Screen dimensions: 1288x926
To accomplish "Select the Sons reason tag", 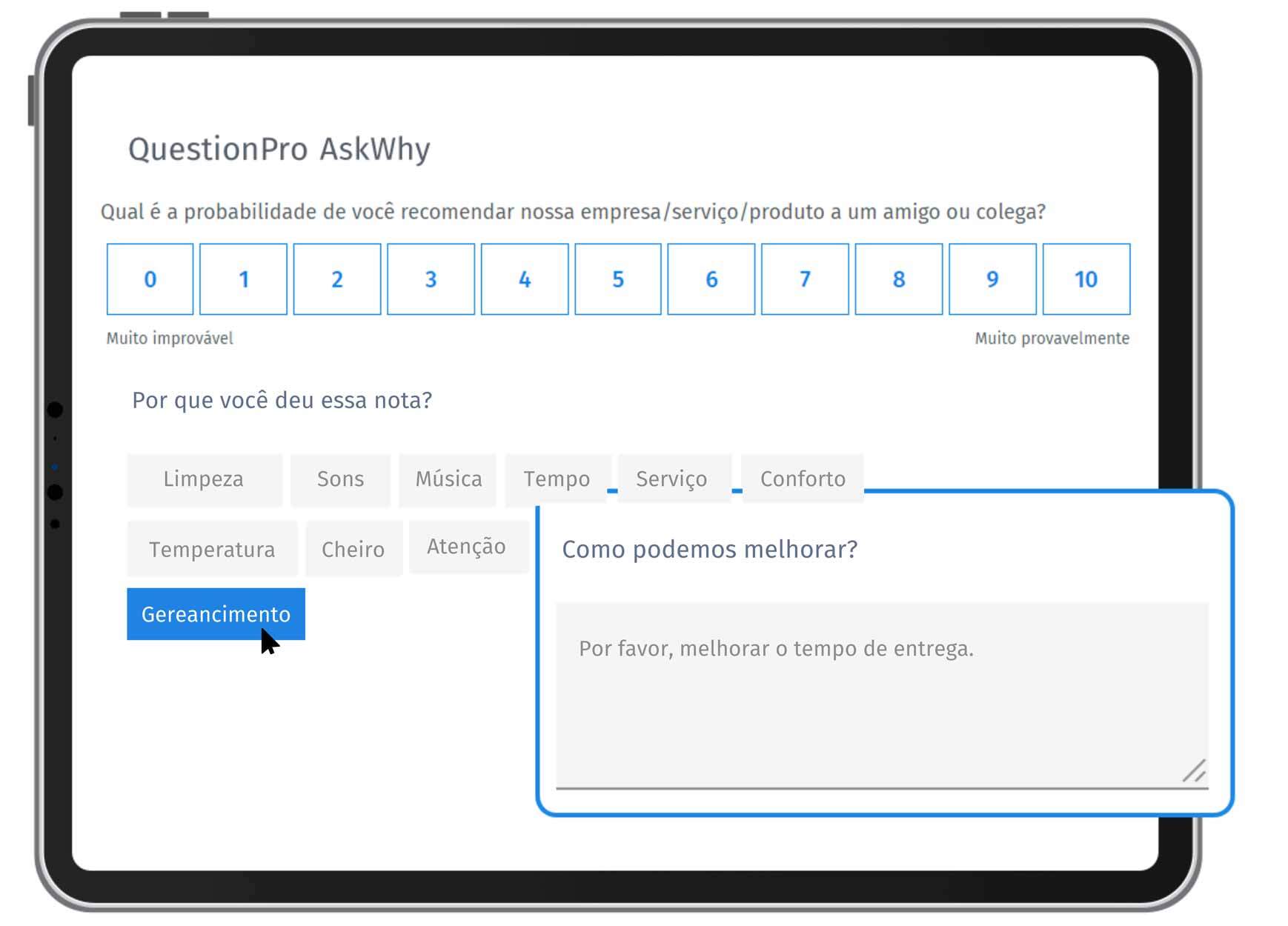I will coord(340,479).
